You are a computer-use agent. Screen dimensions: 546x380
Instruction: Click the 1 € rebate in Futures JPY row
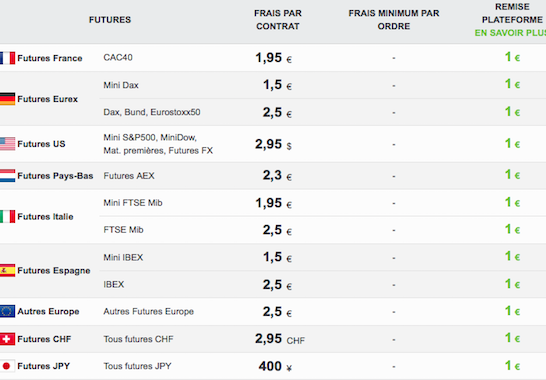[512, 366]
